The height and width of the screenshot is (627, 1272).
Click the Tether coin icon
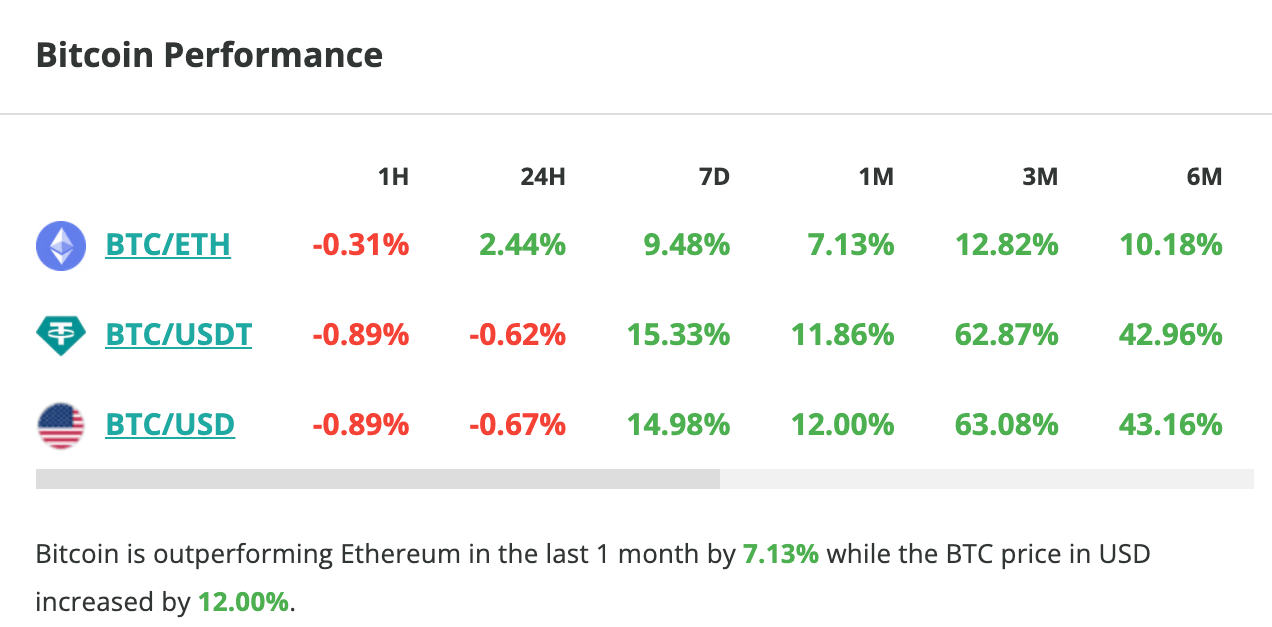(x=61, y=334)
